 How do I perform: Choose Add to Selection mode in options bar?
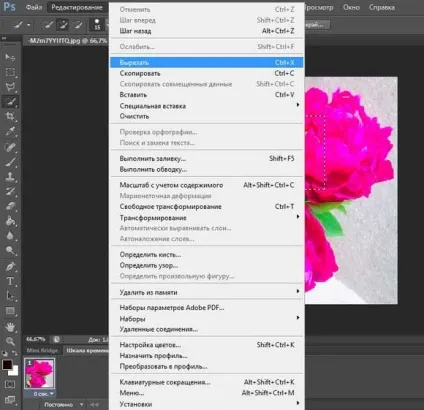pos(63,25)
